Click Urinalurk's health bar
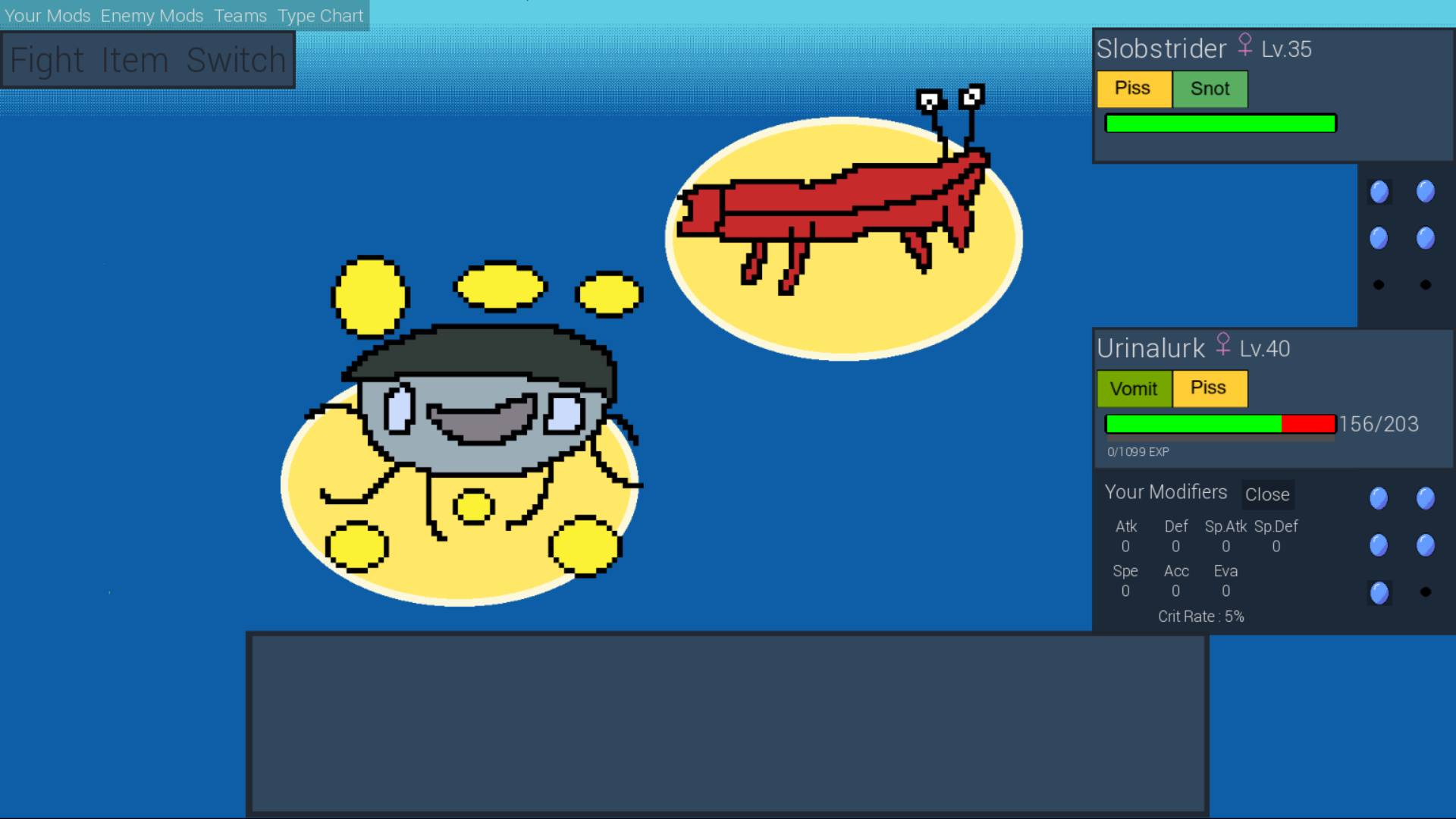Screen dimensions: 1456x819 coord(1220,424)
